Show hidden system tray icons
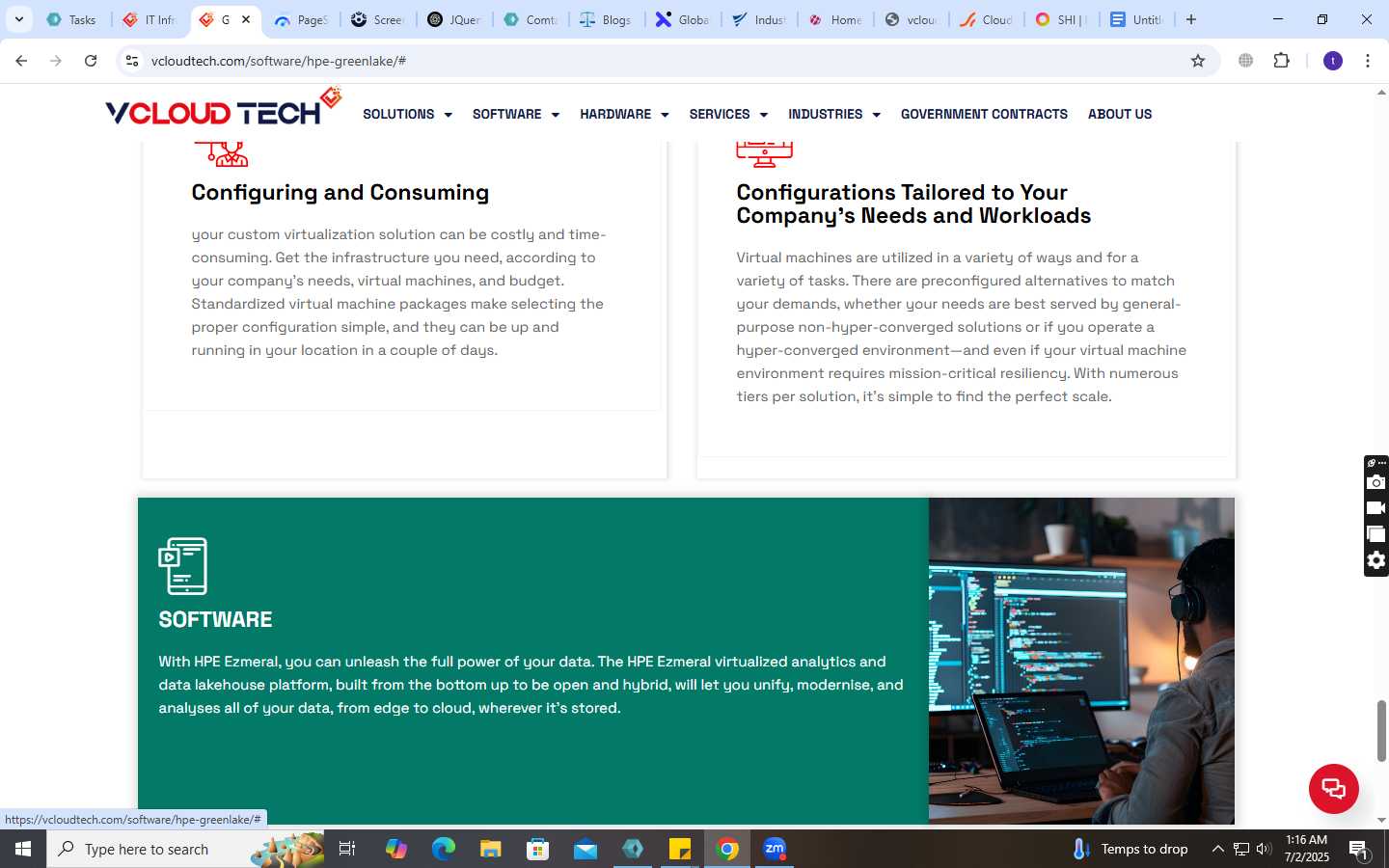The image size is (1389, 868). (1218, 849)
